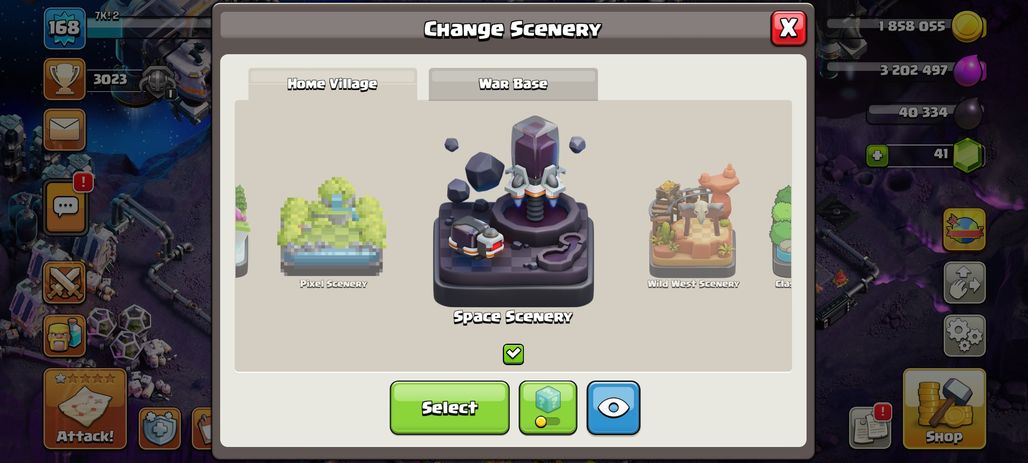This screenshot has width=1028, height=463.
Task: Click the experience level 168 badge
Action: 64,28
